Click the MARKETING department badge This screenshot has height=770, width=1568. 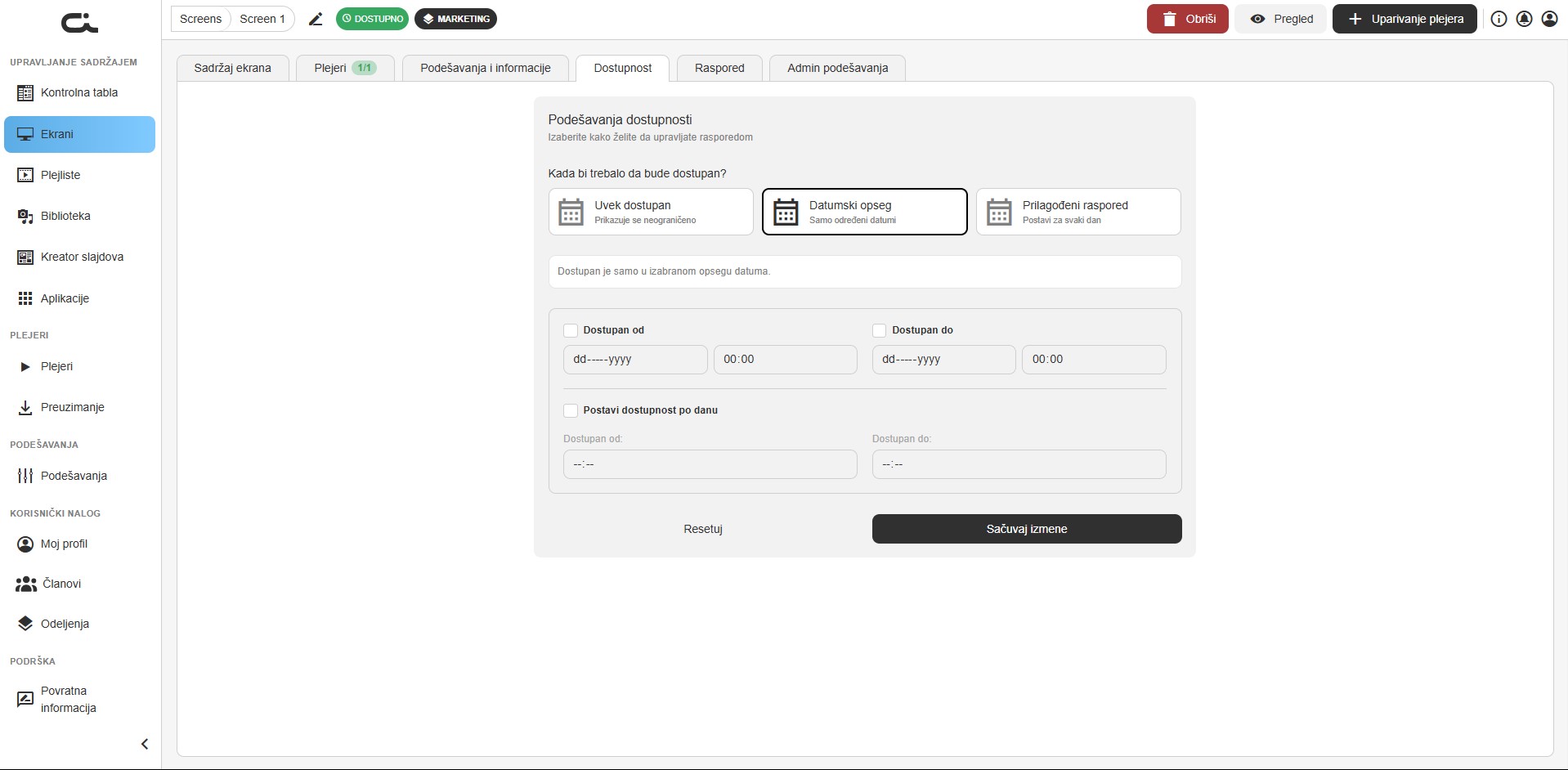455,19
